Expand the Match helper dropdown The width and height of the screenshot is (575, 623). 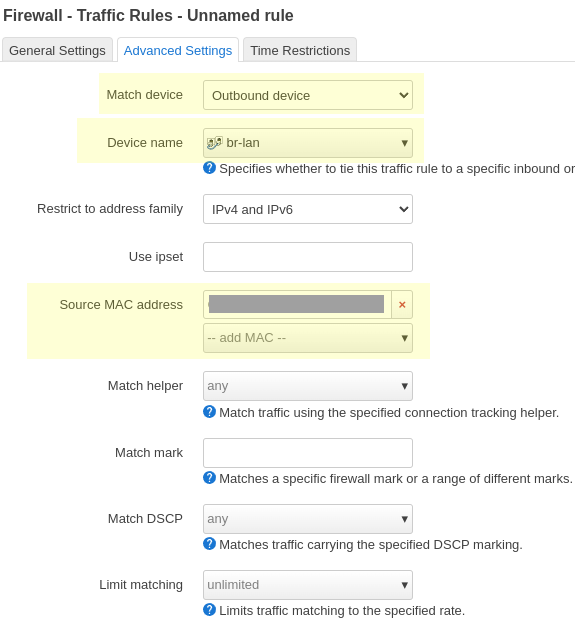click(308, 386)
